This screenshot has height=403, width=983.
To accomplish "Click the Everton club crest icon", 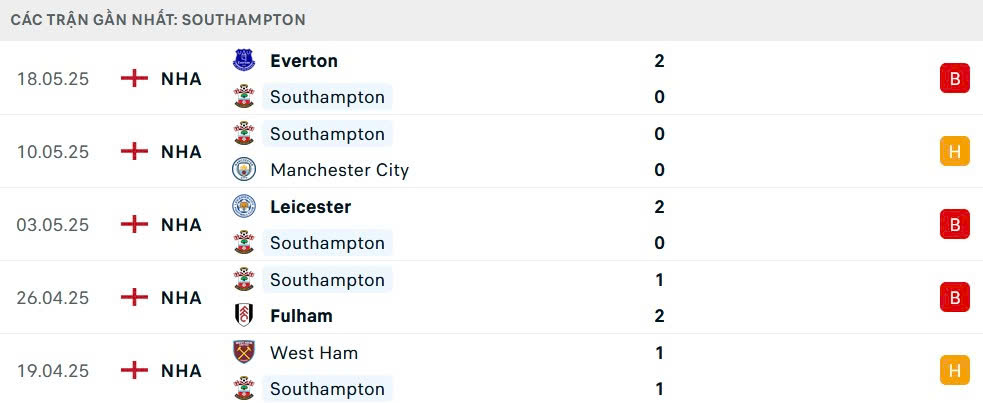I will [244, 60].
